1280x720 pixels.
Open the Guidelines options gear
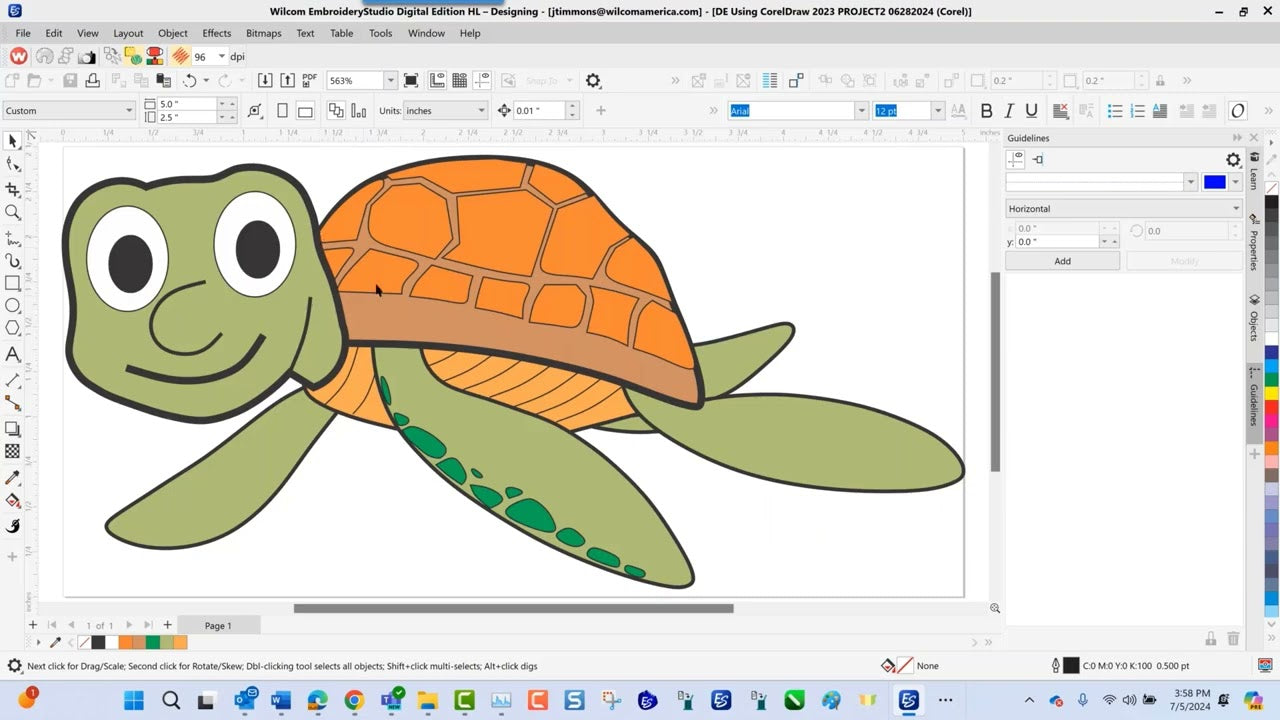click(1233, 159)
